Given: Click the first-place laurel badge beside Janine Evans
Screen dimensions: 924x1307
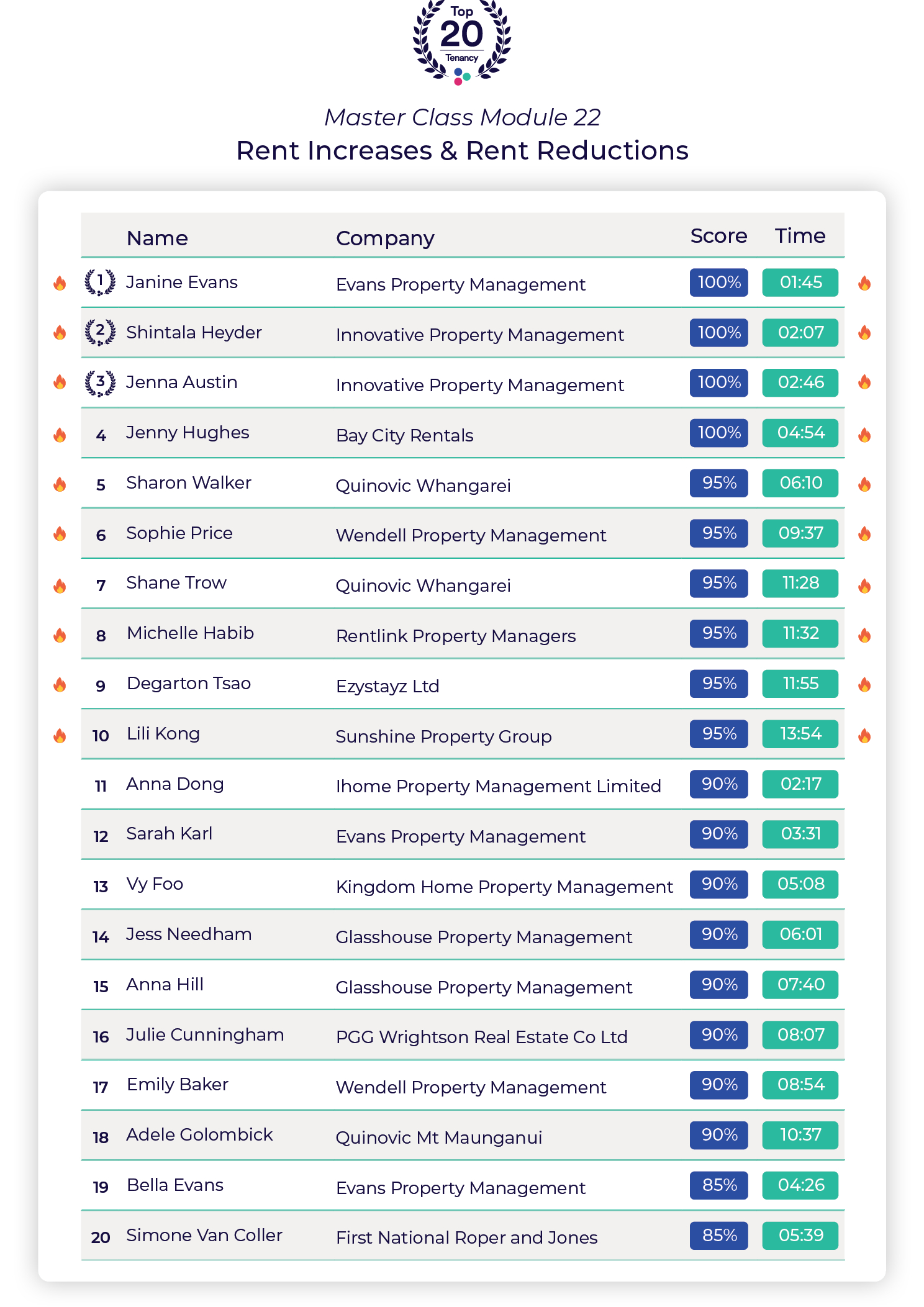Looking at the screenshot, I should pyautogui.click(x=100, y=283).
